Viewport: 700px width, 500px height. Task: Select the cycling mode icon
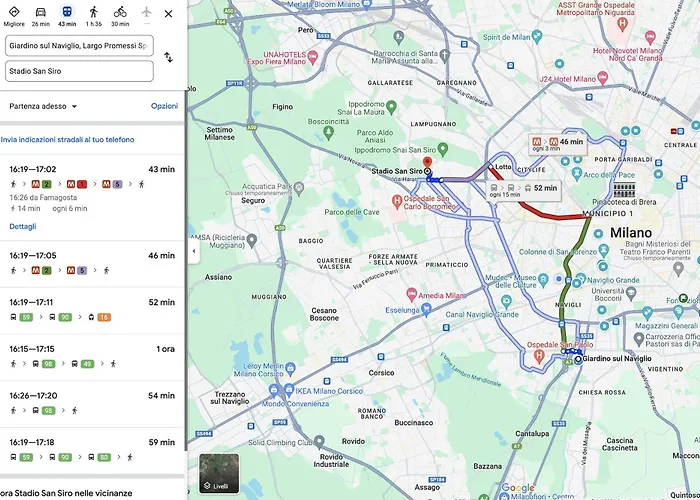[x=120, y=14]
